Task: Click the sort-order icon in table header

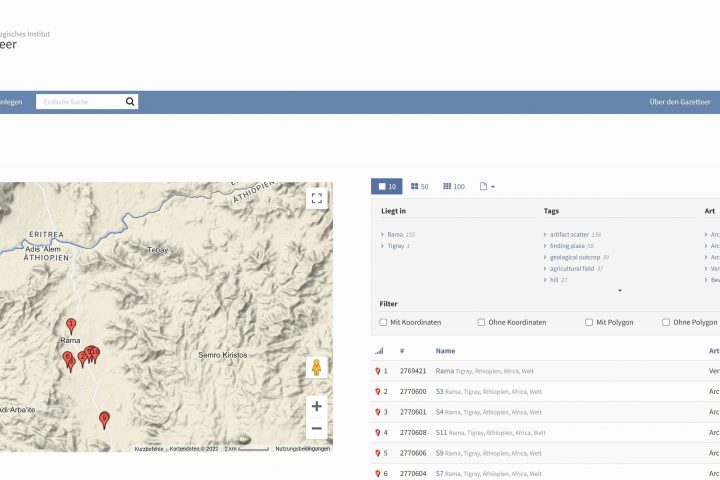Action: pyautogui.click(x=379, y=351)
